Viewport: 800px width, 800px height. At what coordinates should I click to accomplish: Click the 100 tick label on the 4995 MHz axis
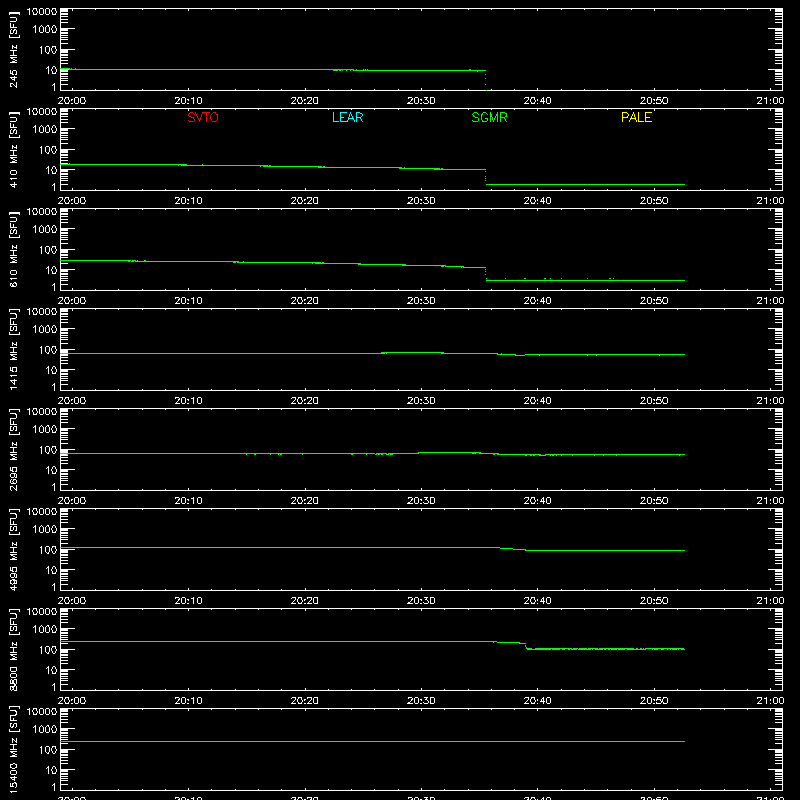(48, 550)
